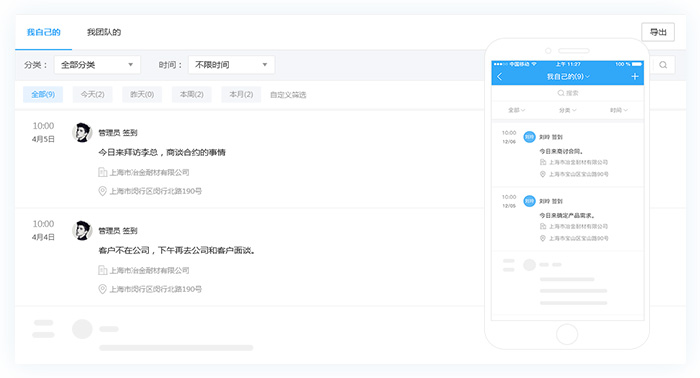Switch to 我团队的 tab
The width and height of the screenshot is (700, 378).
point(104,32)
